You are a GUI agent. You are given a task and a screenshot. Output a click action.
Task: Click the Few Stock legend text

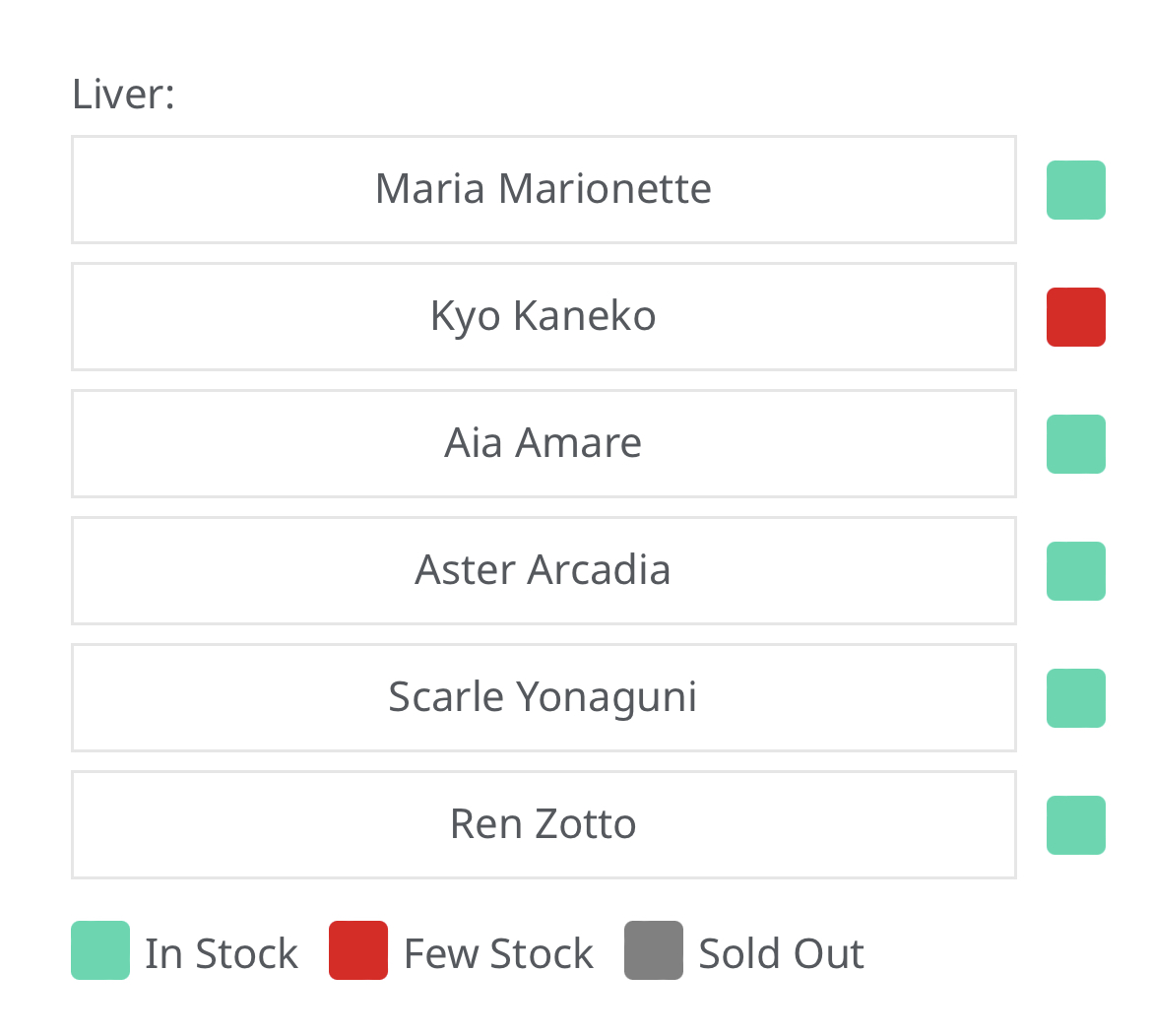coord(499,953)
